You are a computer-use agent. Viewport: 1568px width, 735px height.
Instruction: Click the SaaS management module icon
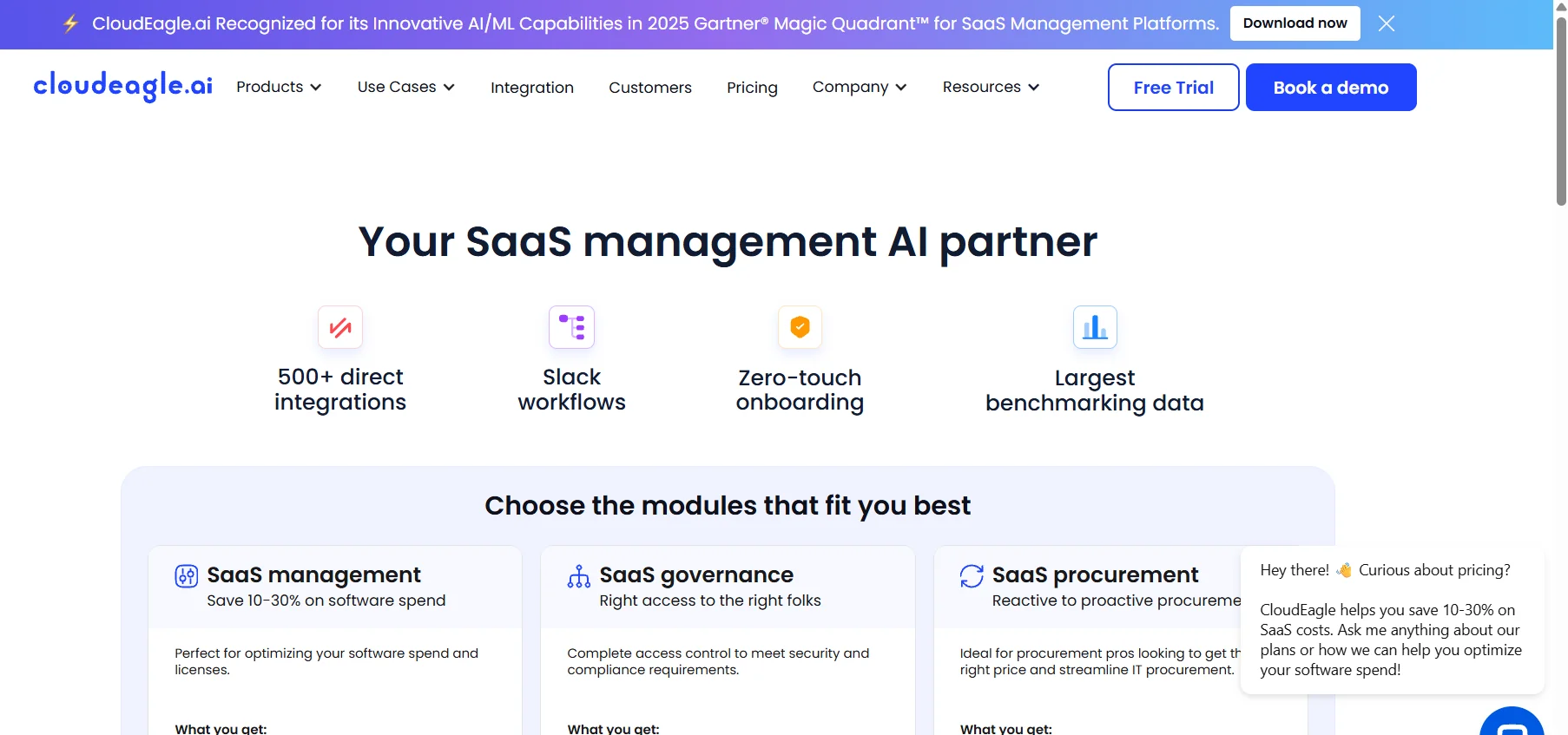coord(187,576)
